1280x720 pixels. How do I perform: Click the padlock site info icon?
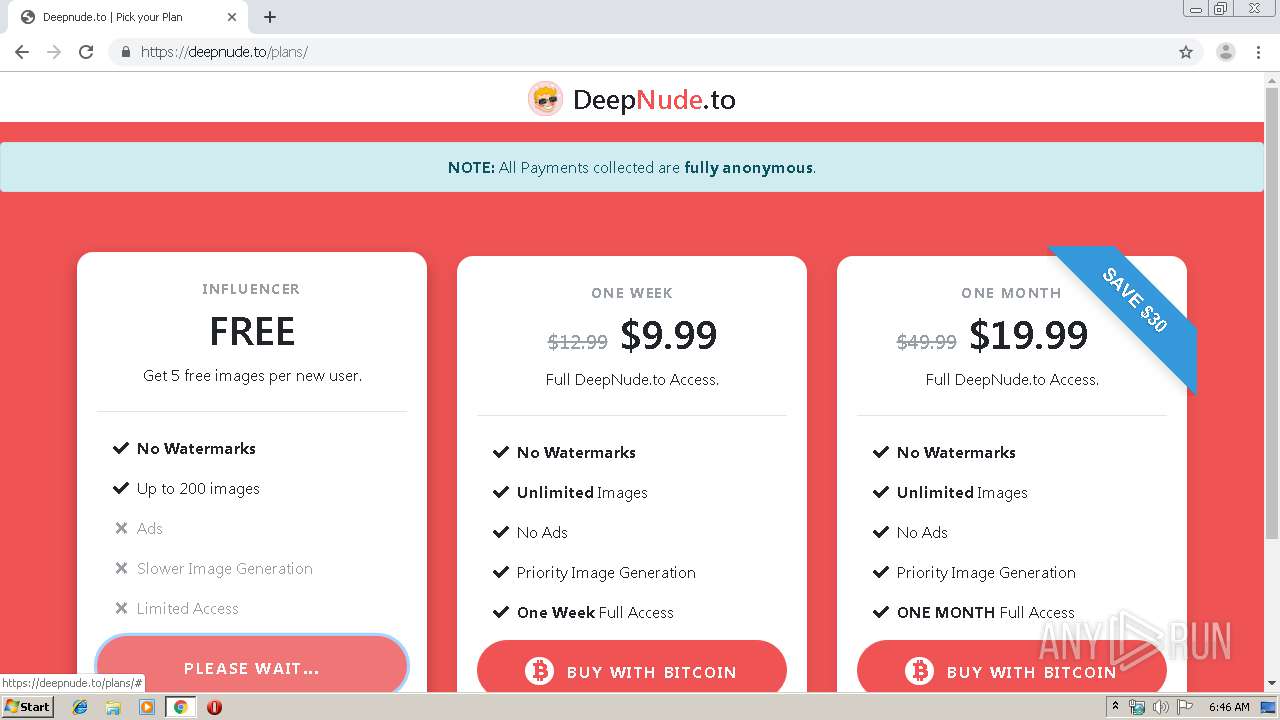(125, 52)
